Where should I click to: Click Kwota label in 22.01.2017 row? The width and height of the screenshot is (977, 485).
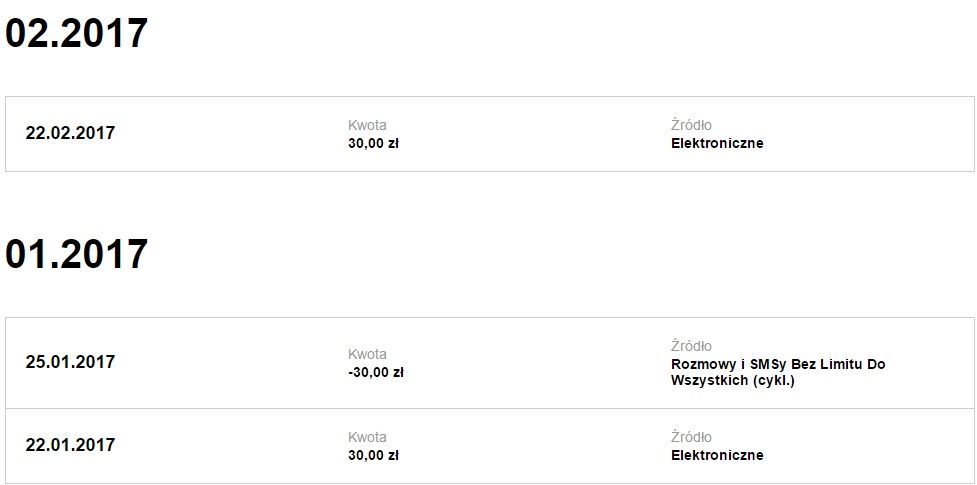coord(367,438)
